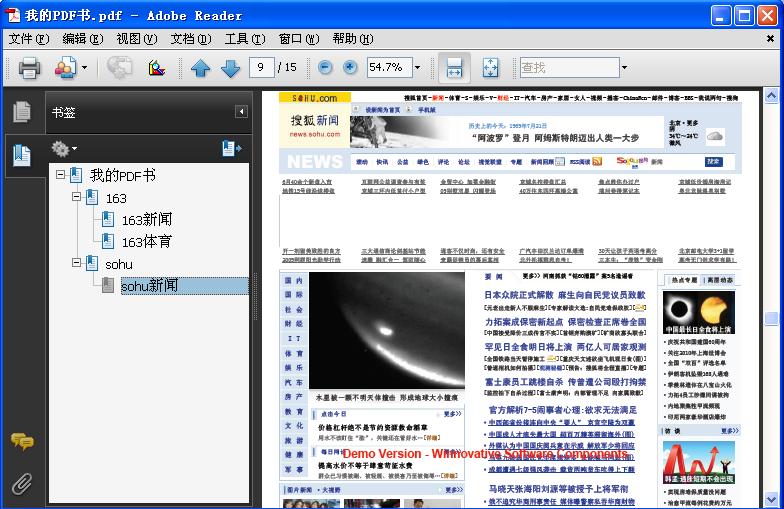Image resolution: width=784 pixels, height=509 pixels.
Task: Zoom out using the minus button
Action: pos(325,67)
